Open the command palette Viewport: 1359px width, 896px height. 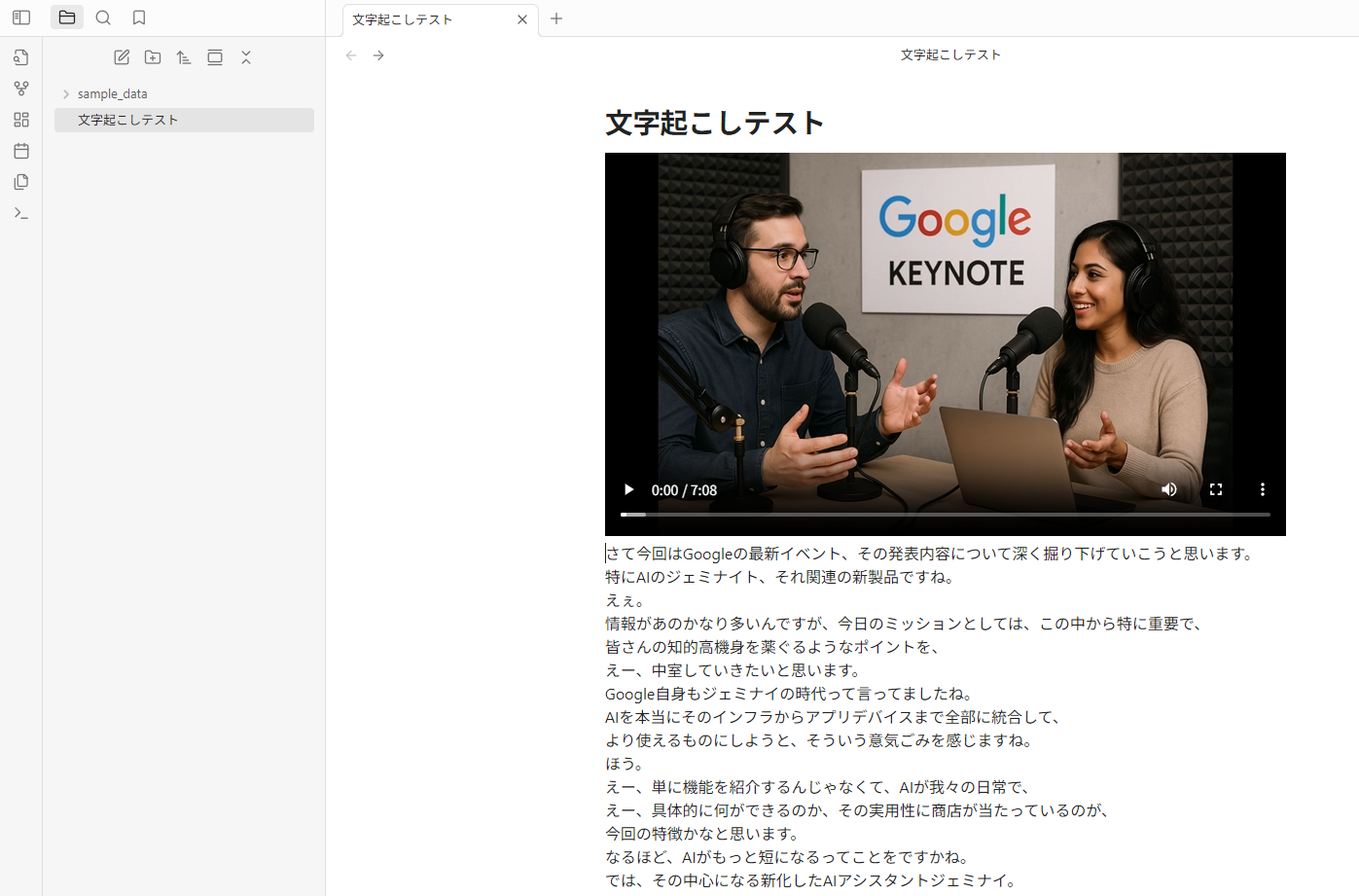tap(21, 213)
